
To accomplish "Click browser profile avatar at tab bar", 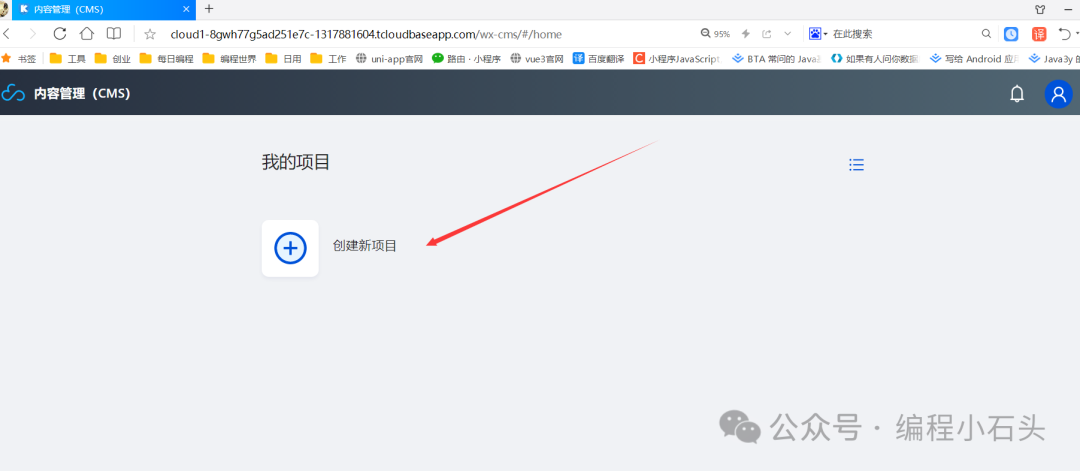I will point(3,9).
